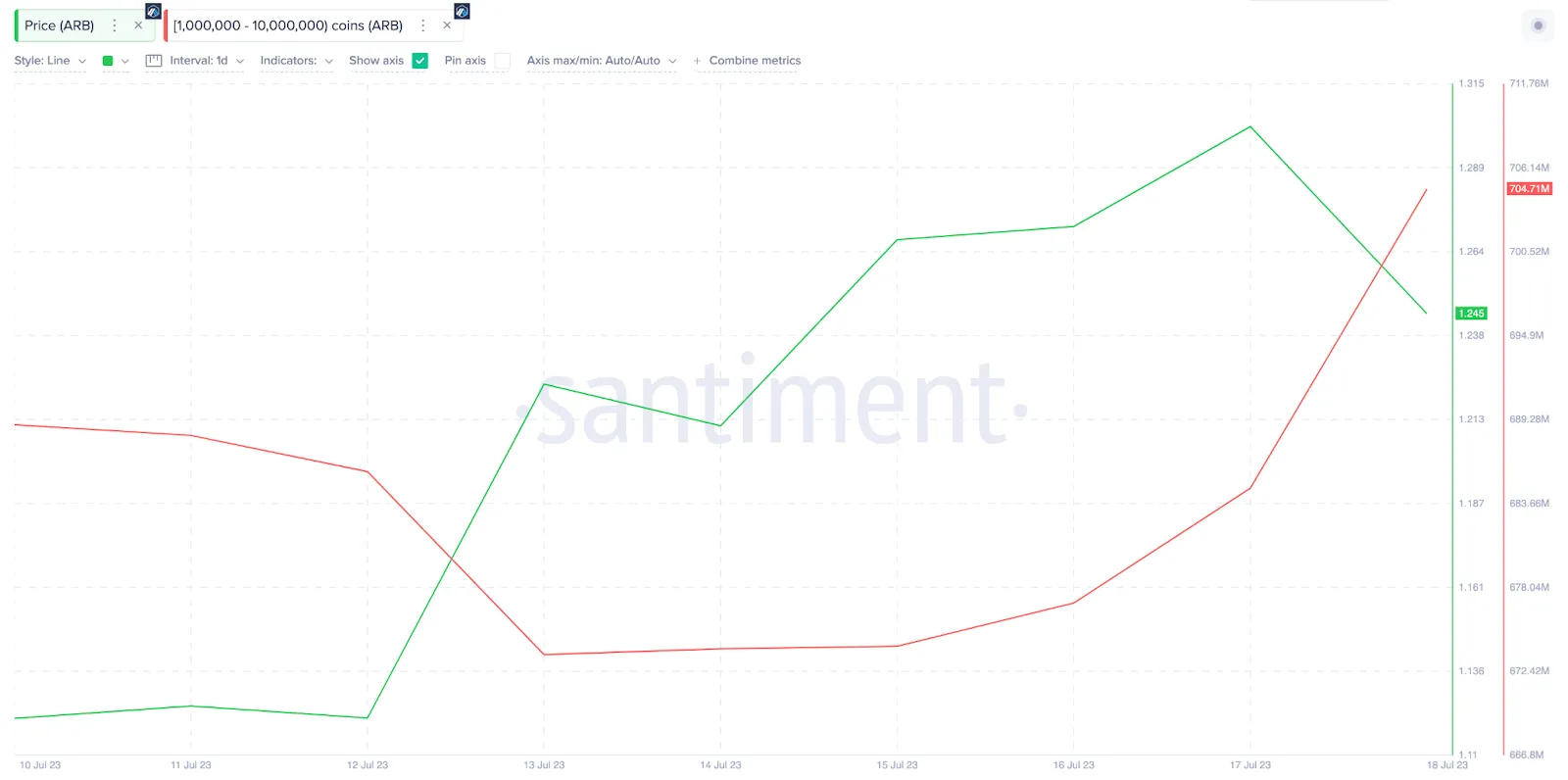1568x780 pixels.
Task: Click the 15 Jul 23 date label
Action: coord(897,765)
